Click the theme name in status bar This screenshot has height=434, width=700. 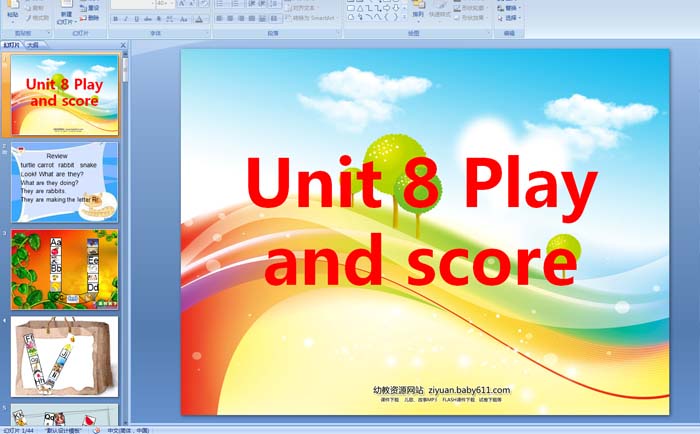pyautogui.click(x=64, y=430)
